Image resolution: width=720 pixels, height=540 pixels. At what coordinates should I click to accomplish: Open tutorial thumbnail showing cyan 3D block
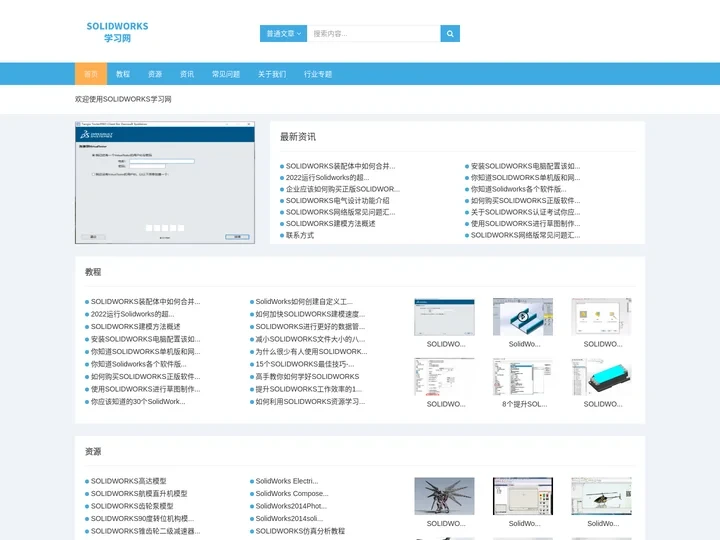(602, 377)
